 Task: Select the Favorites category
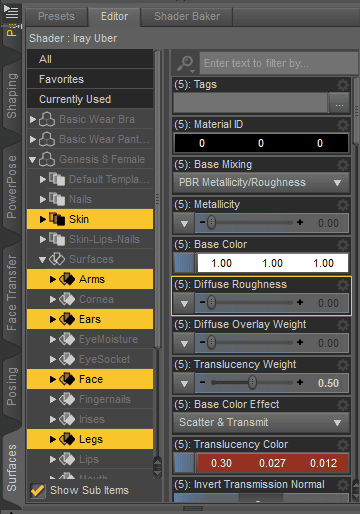pyautogui.click(x=90, y=79)
